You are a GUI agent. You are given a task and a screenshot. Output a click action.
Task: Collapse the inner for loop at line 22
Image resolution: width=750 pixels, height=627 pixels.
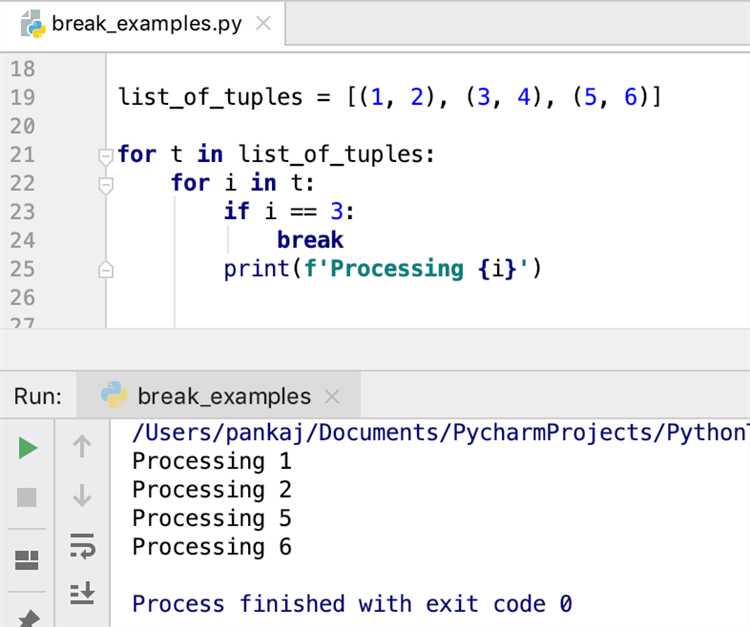click(x=105, y=185)
